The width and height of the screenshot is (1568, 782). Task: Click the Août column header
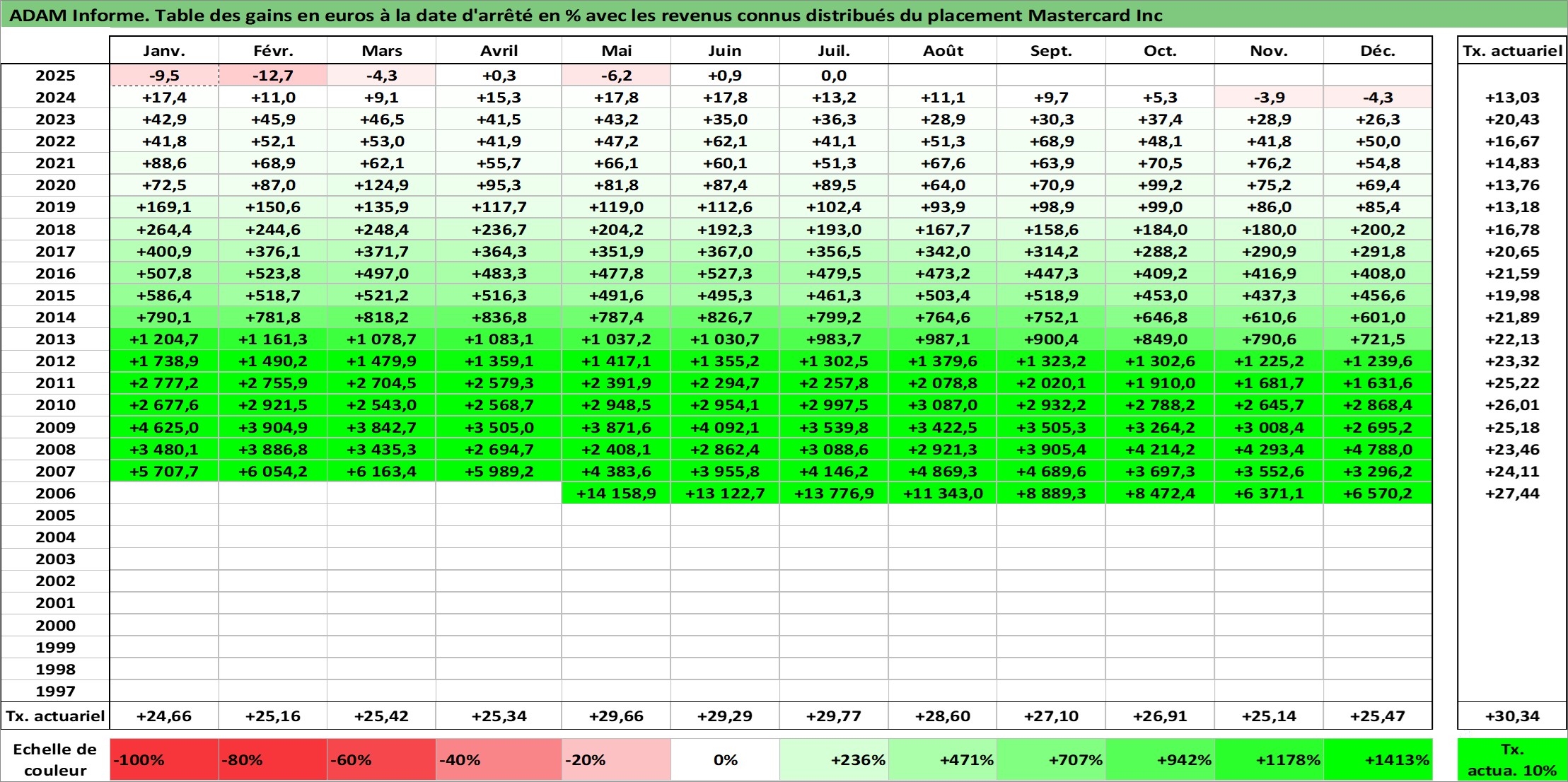click(x=943, y=50)
